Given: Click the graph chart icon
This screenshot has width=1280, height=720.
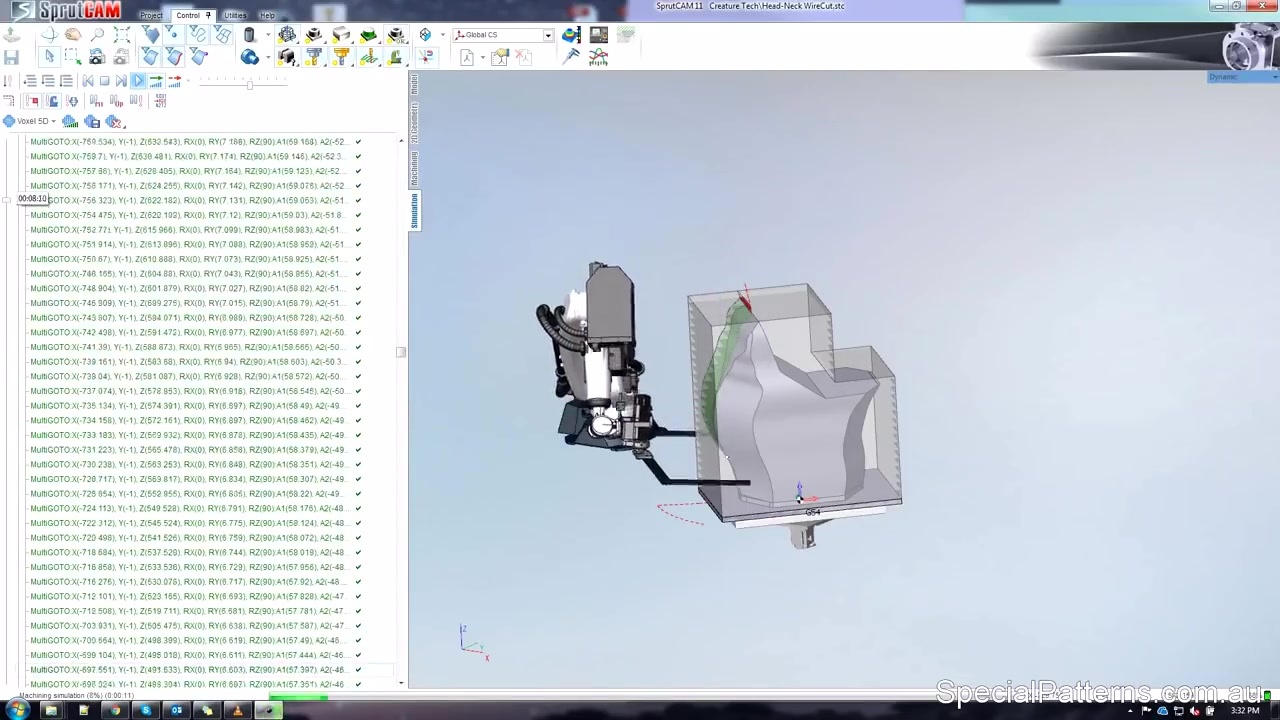Looking at the screenshot, I should click(598, 57).
